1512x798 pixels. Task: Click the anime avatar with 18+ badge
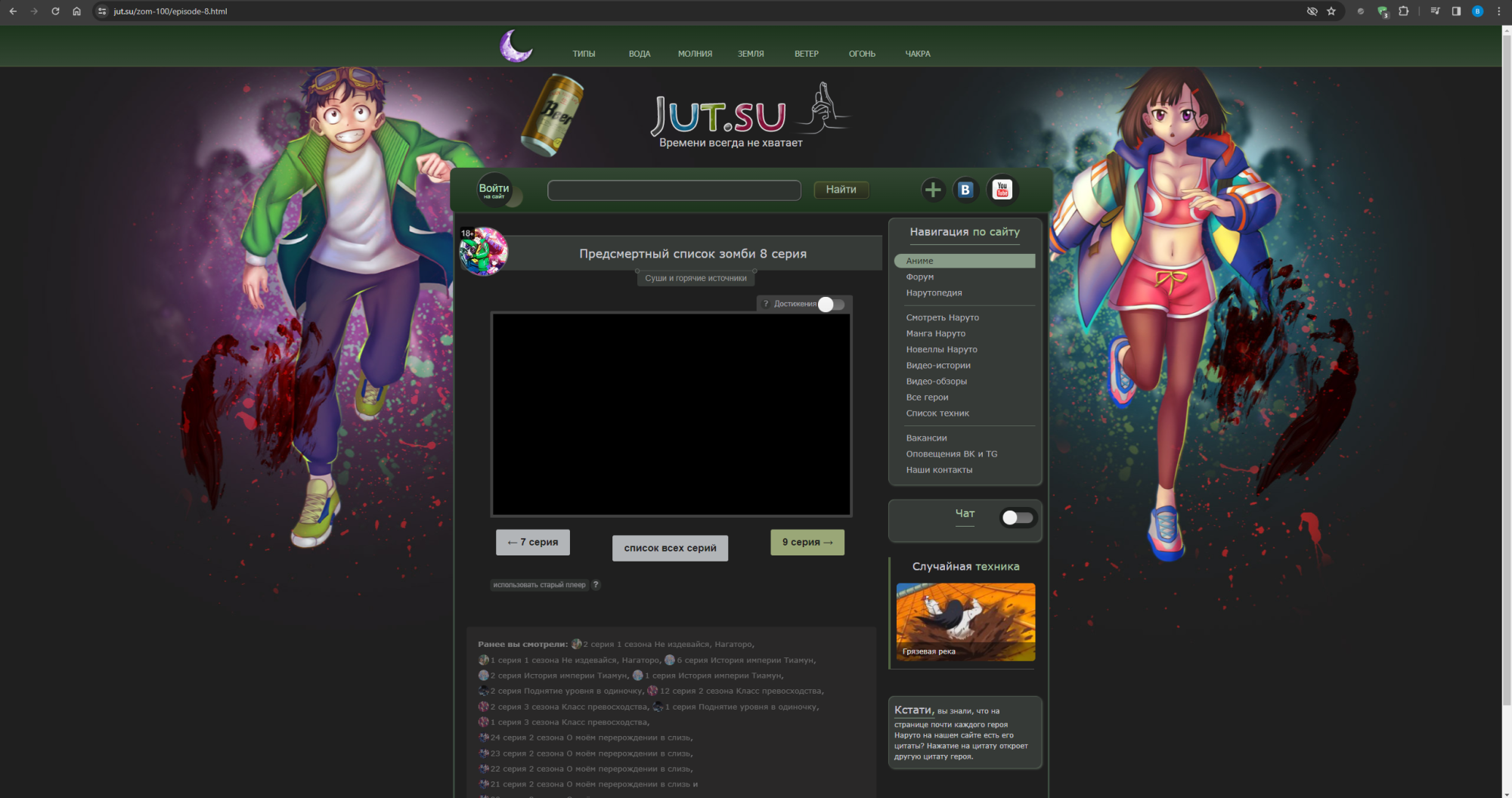483,252
